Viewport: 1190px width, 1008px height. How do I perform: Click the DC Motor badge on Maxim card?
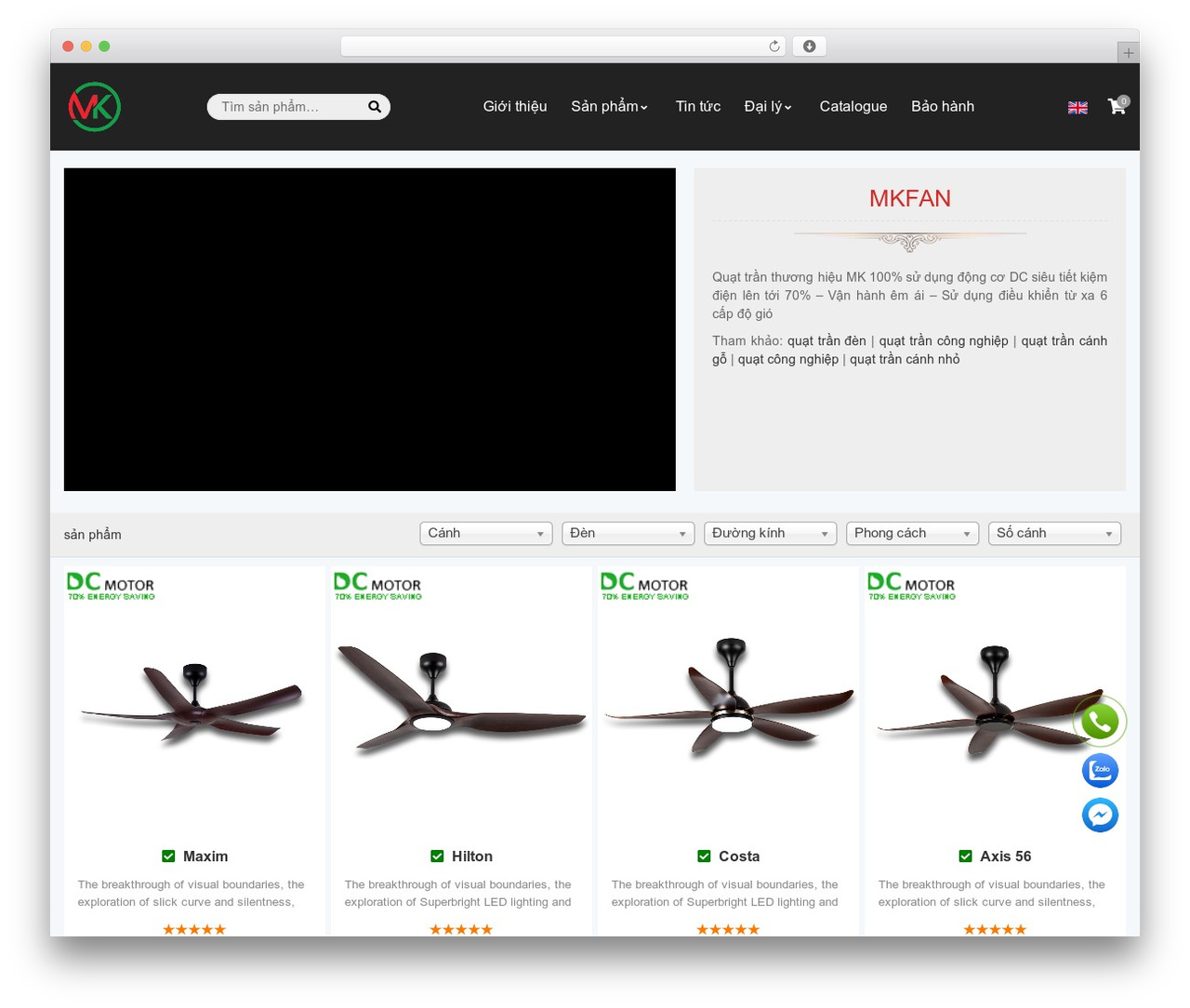point(111,586)
